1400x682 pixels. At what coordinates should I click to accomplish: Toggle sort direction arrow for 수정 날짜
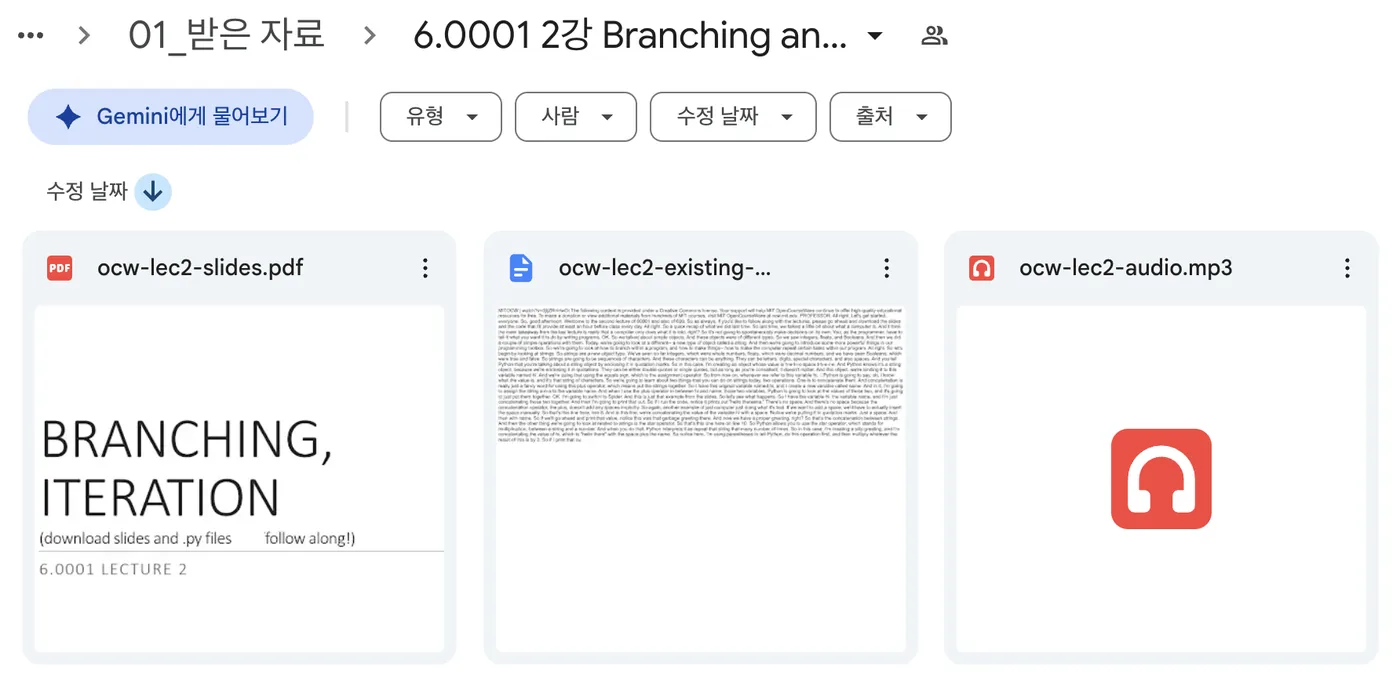pos(153,192)
